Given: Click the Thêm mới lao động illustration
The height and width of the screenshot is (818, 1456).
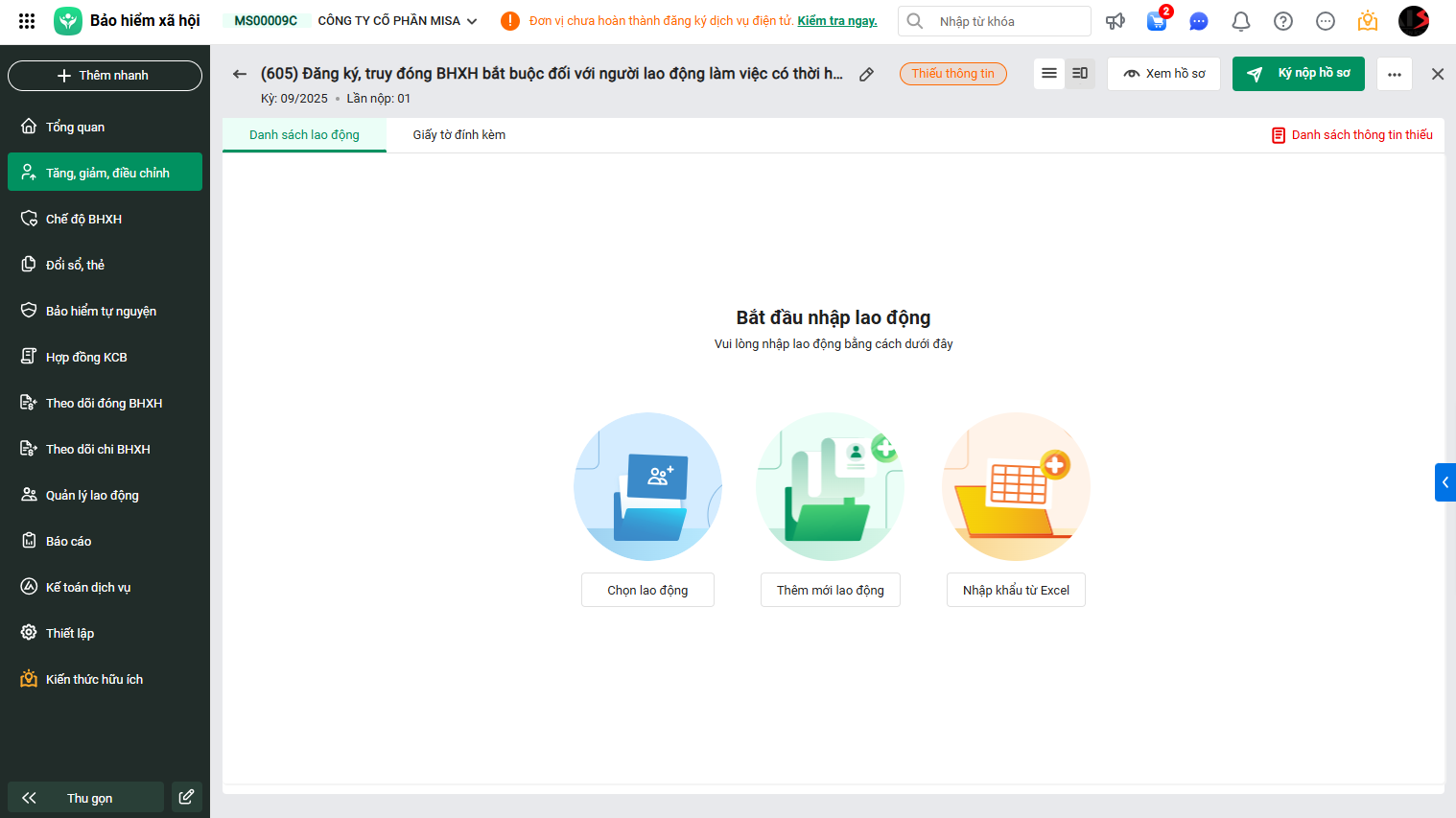Looking at the screenshot, I should point(831,486).
